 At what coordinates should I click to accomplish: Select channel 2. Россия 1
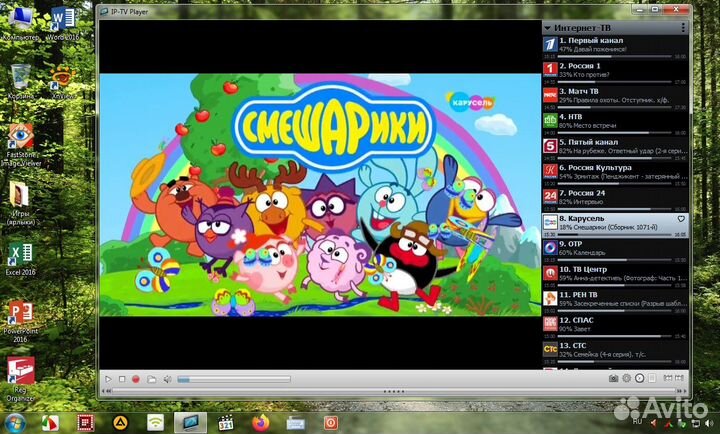[x=615, y=73]
